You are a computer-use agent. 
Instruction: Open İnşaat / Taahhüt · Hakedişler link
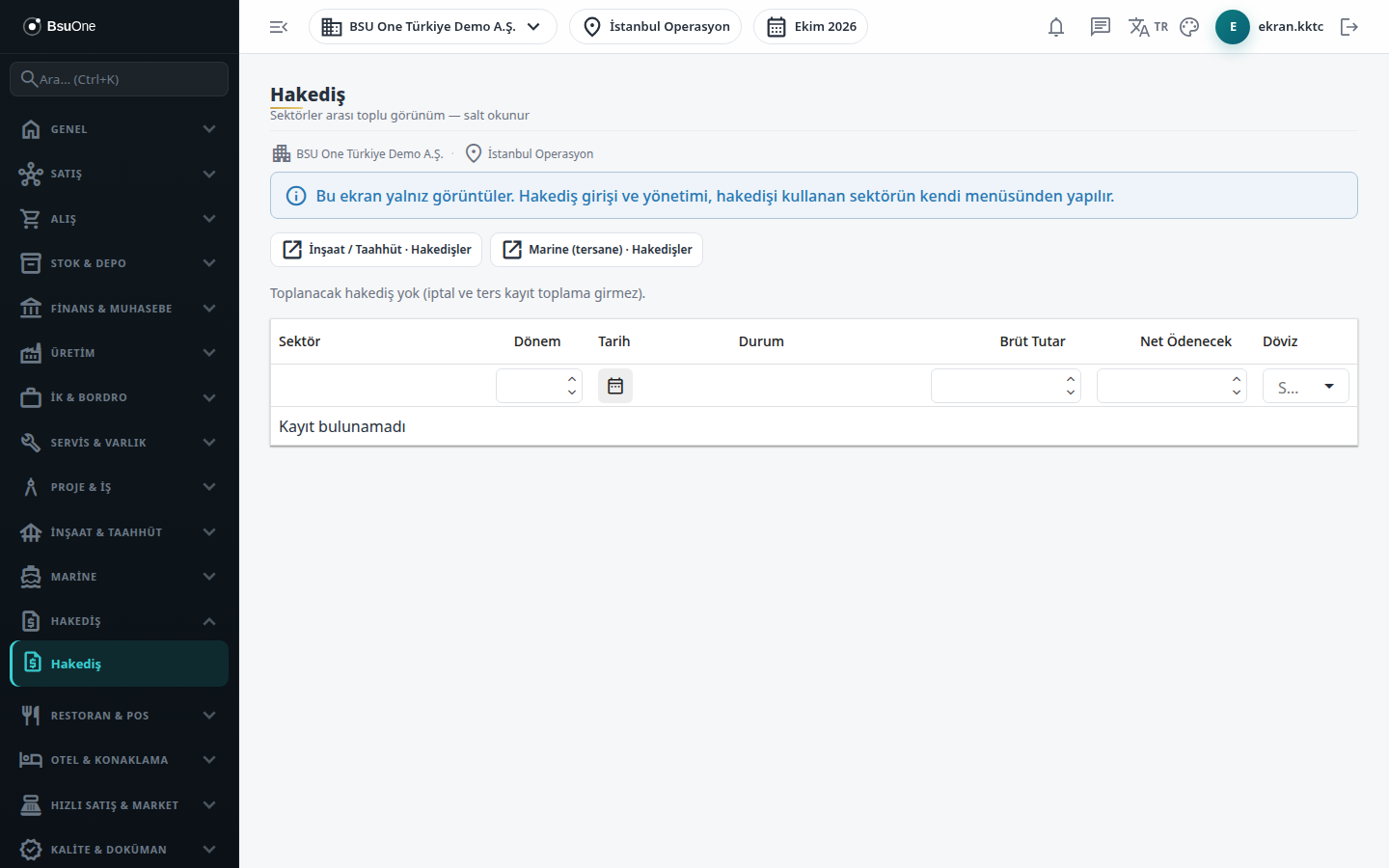(x=376, y=250)
